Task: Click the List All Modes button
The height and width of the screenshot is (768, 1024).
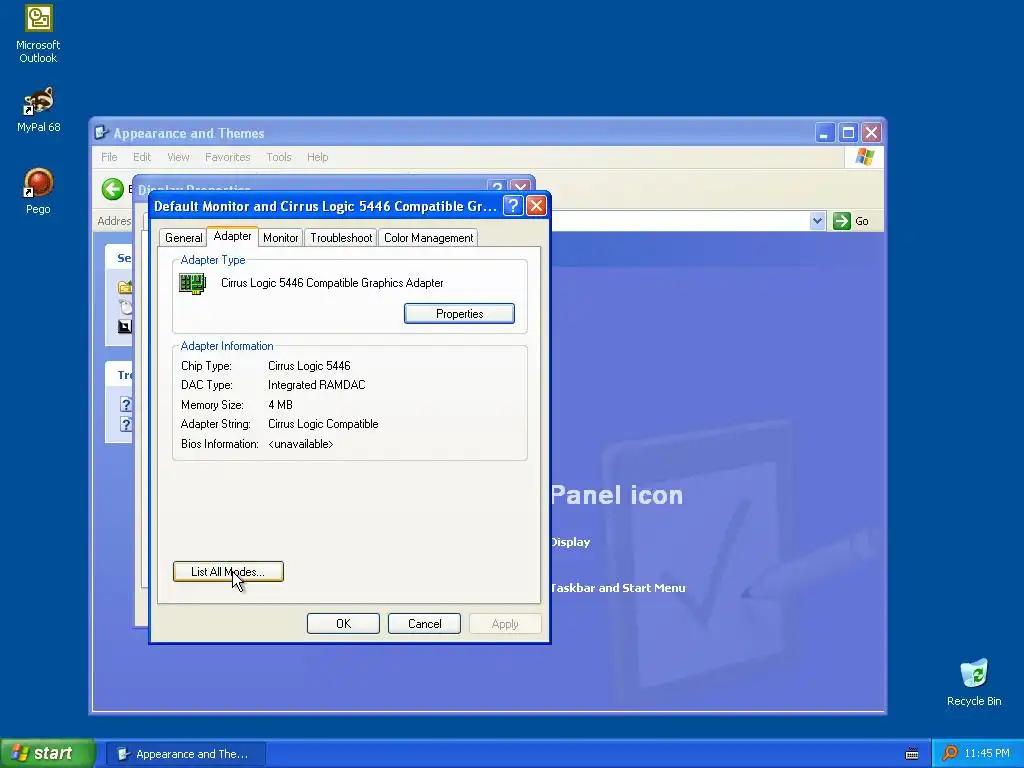Action: 228,571
